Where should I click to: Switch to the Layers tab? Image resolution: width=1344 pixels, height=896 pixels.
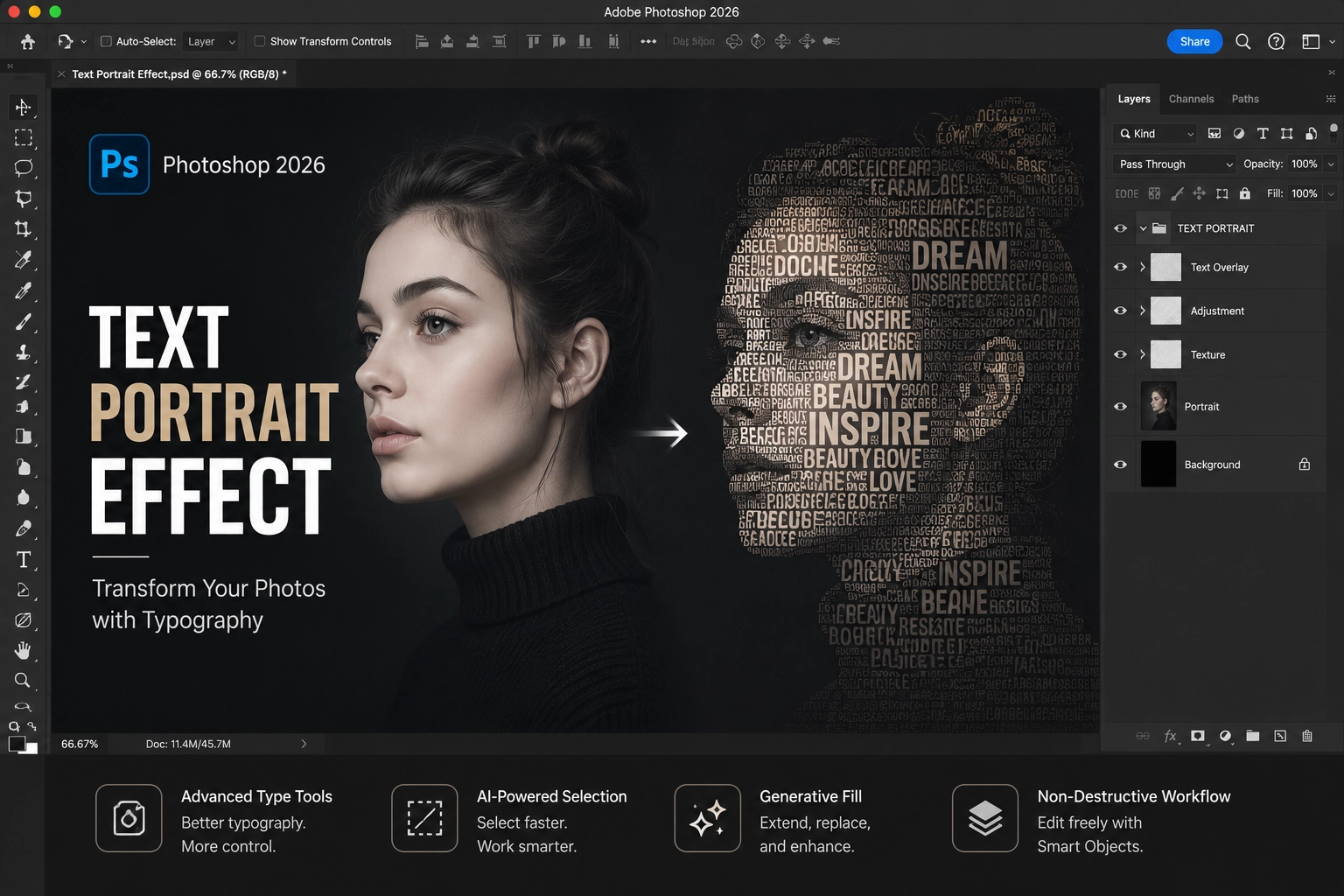click(1134, 99)
